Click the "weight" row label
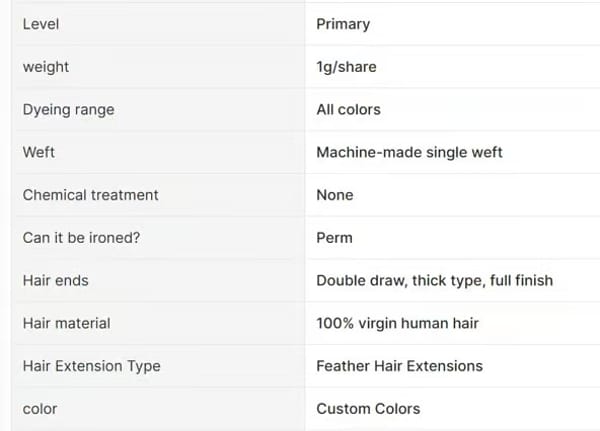The image size is (600, 431). (46, 67)
